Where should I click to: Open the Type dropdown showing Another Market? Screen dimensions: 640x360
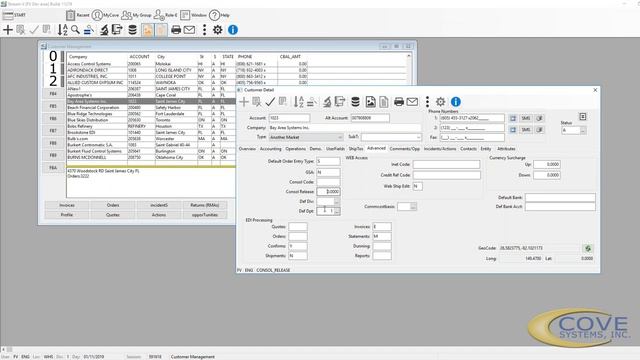tap(306, 137)
